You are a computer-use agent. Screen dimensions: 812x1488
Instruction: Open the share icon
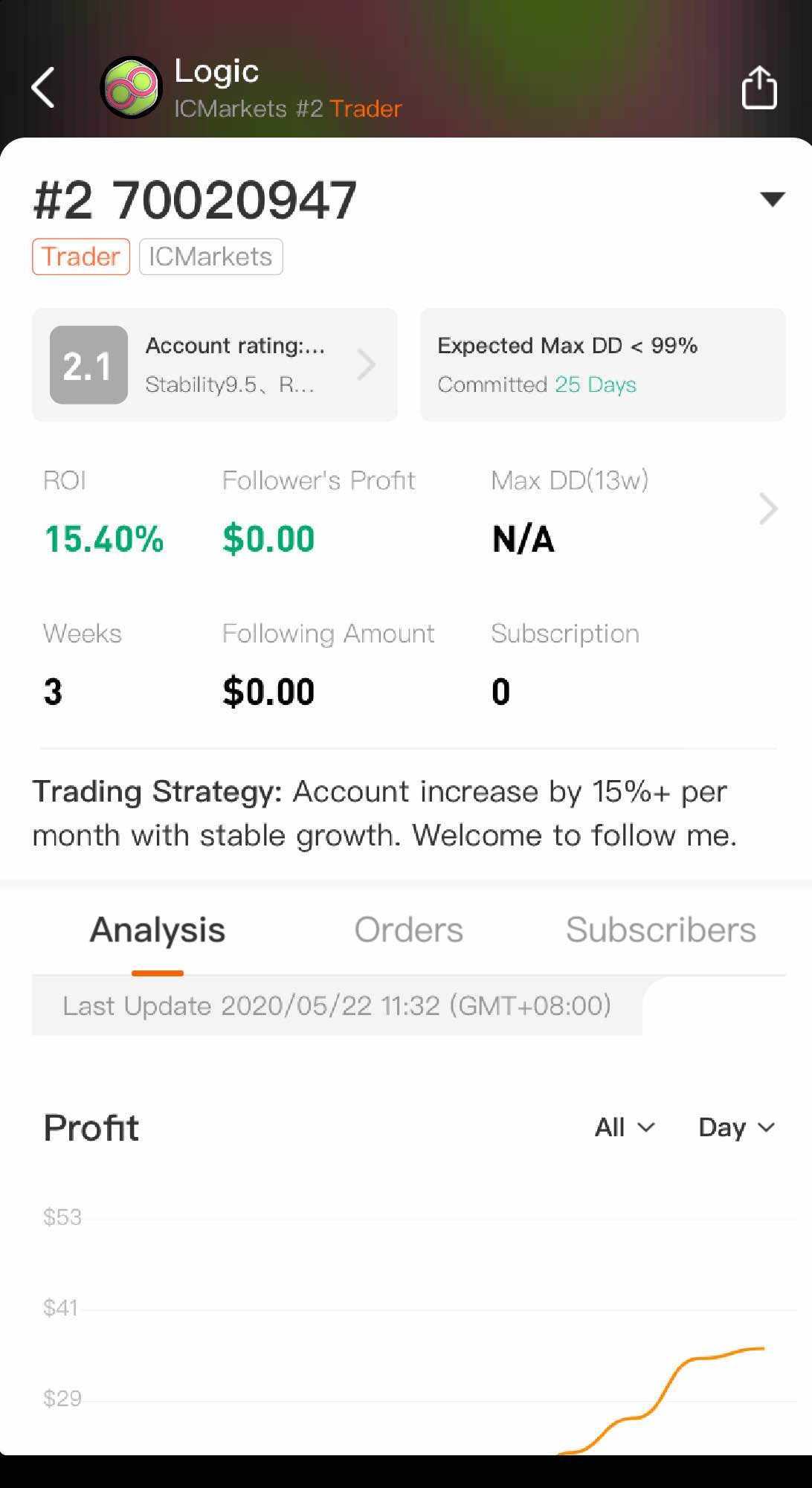pos(759,88)
